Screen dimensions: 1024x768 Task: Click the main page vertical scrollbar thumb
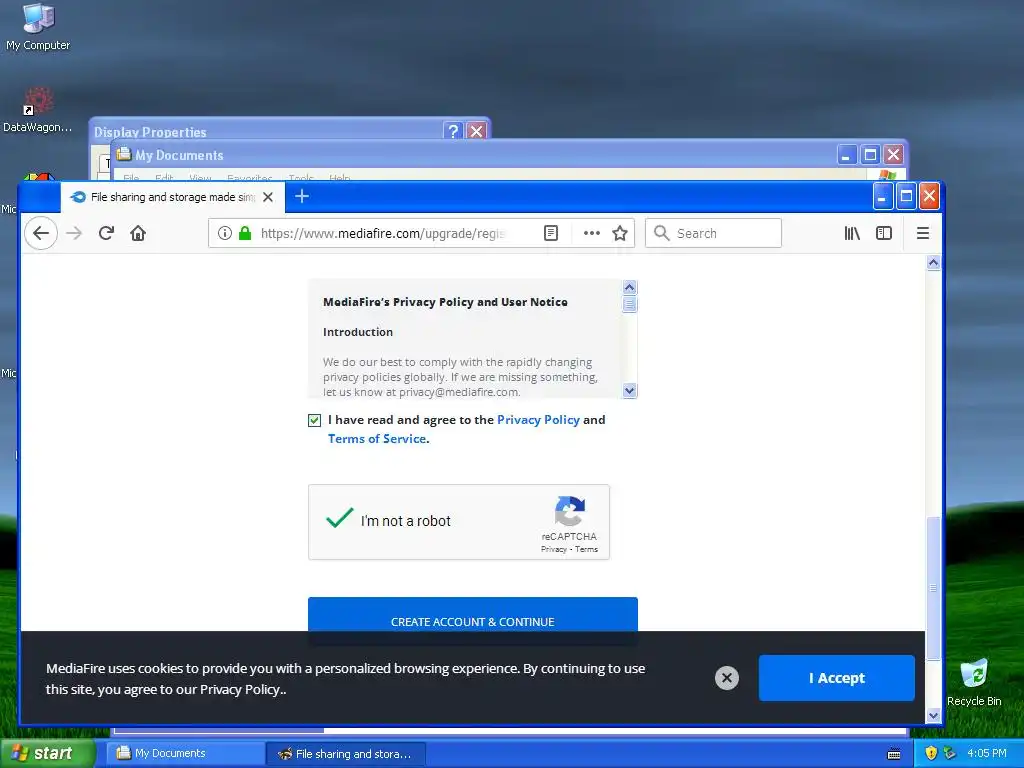[x=933, y=588]
